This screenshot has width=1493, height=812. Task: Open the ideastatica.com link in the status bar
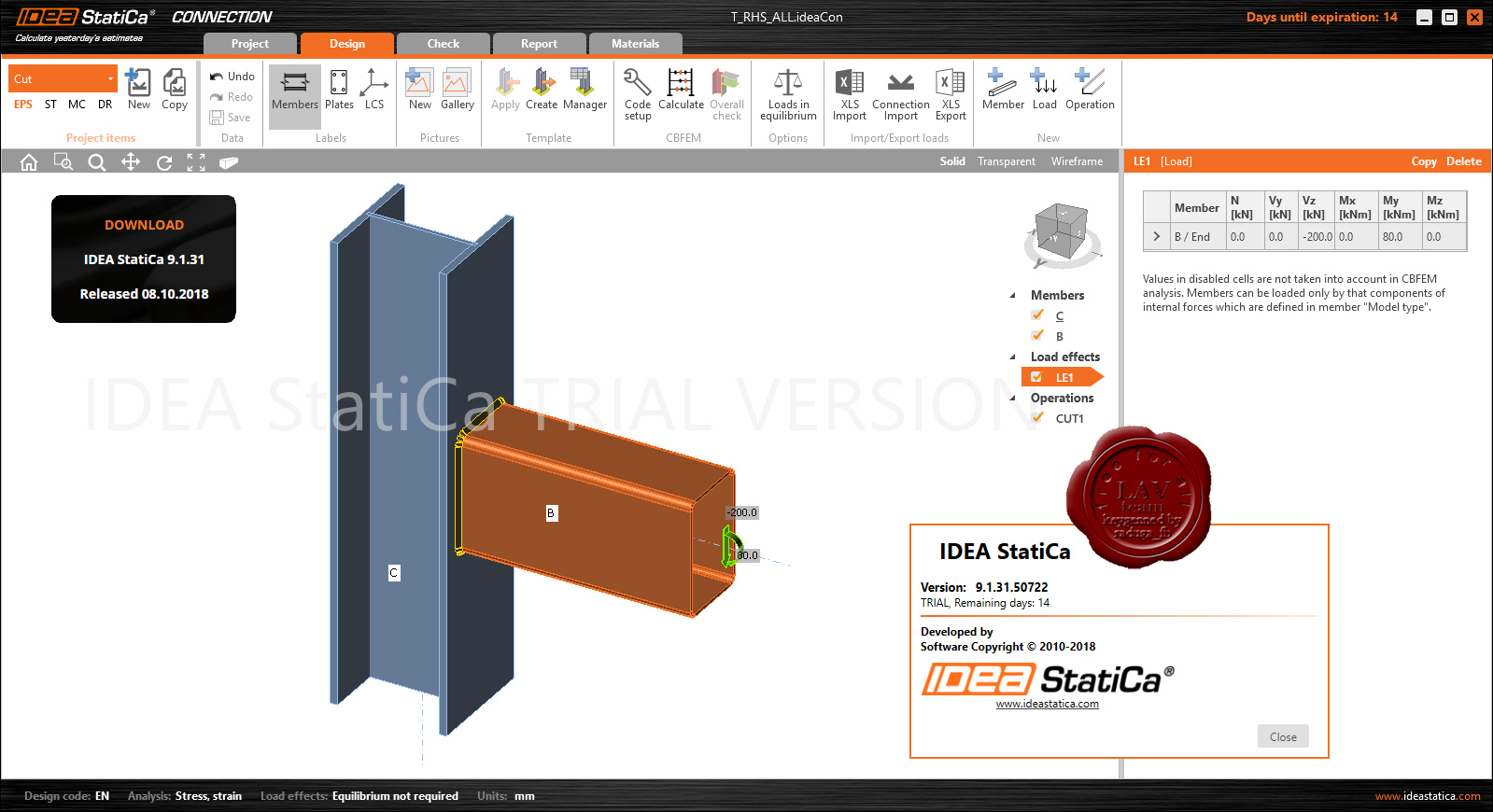(1428, 796)
